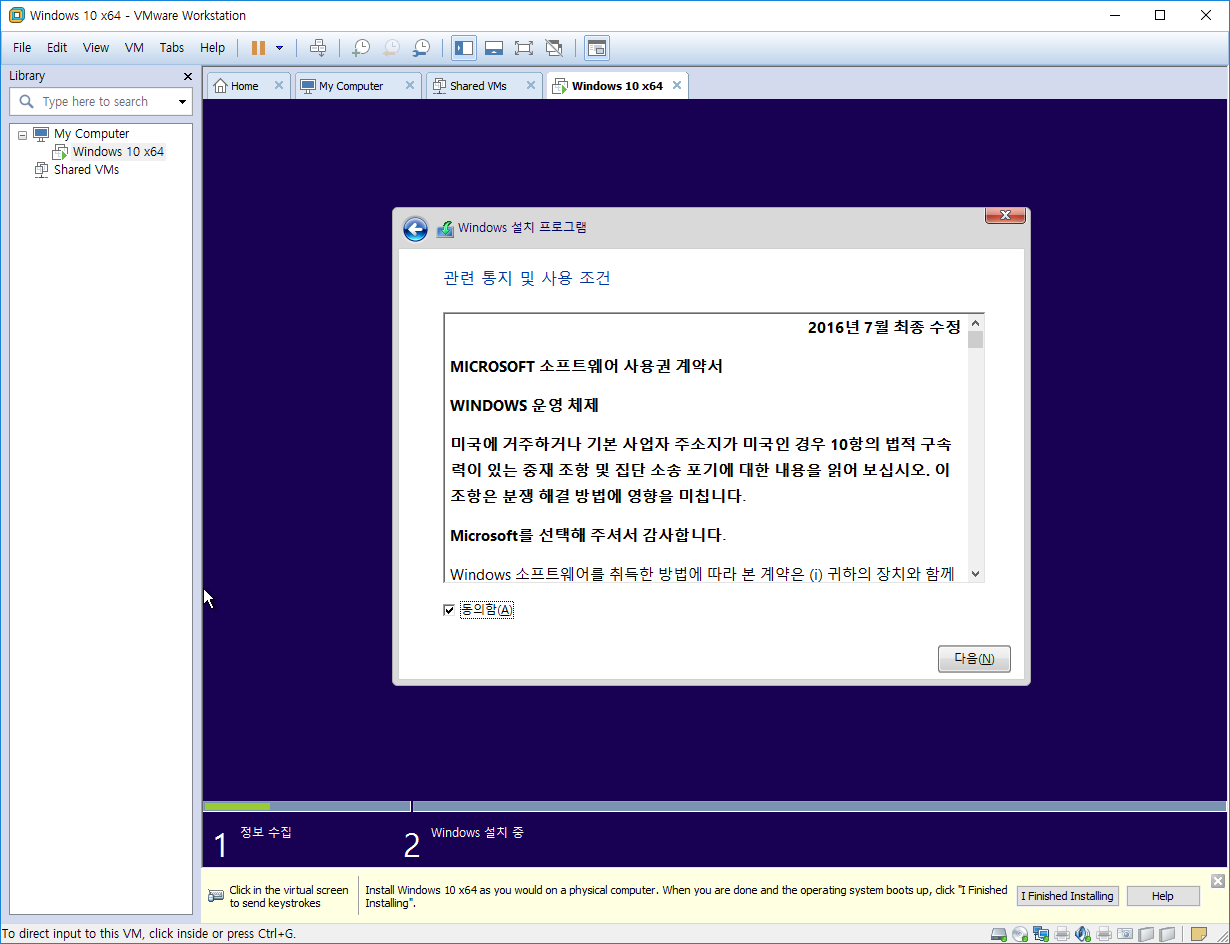Dismiss the yellow installation hint bar

[1217, 881]
